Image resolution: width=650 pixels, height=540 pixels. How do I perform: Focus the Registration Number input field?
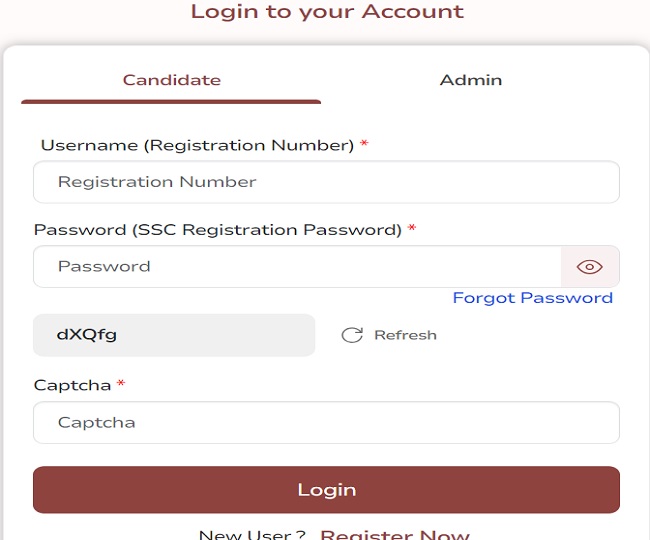[x=326, y=182]
